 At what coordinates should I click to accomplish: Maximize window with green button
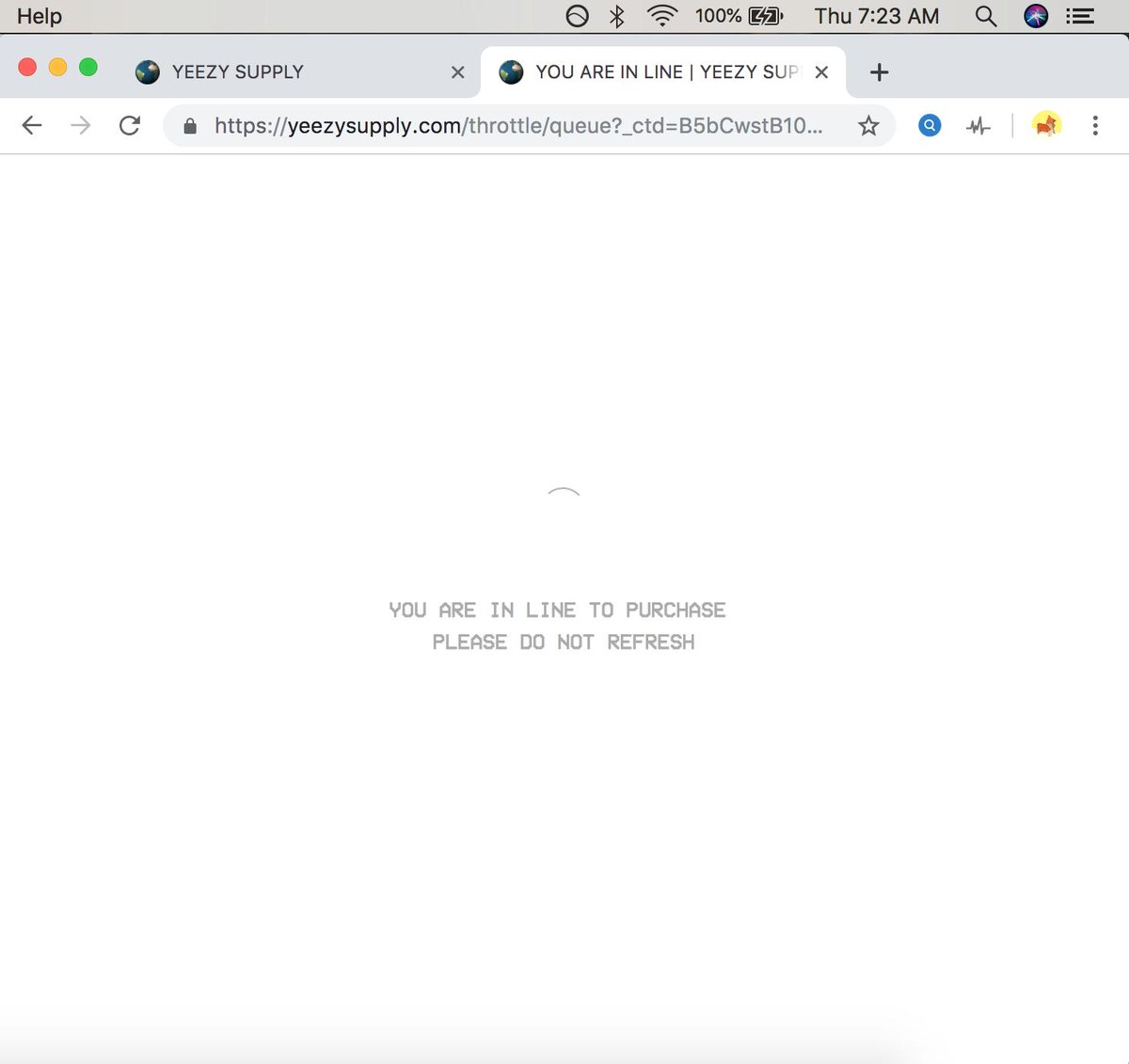88,67
